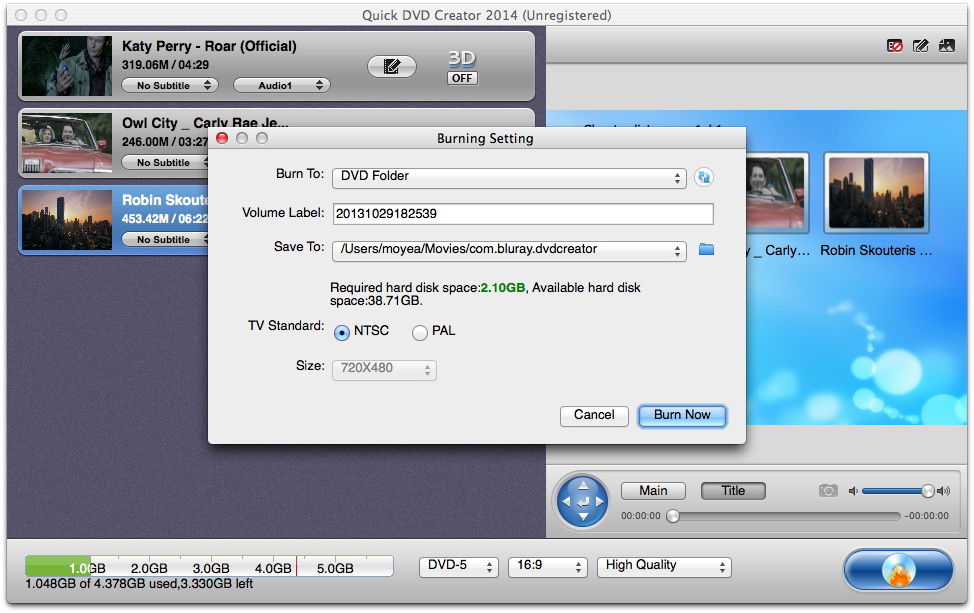The height and width of the screenshot is (613, 974).
Task: Click the low-volume speaker icon
Action: tap(853, 491)
